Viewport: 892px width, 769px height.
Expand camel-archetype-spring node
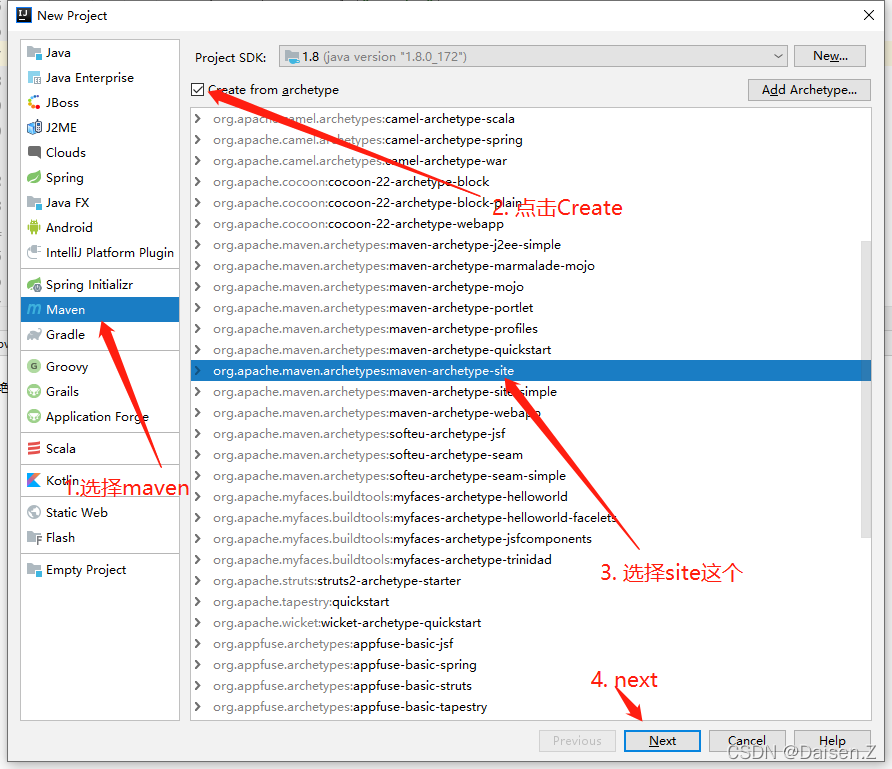[197, 139]
